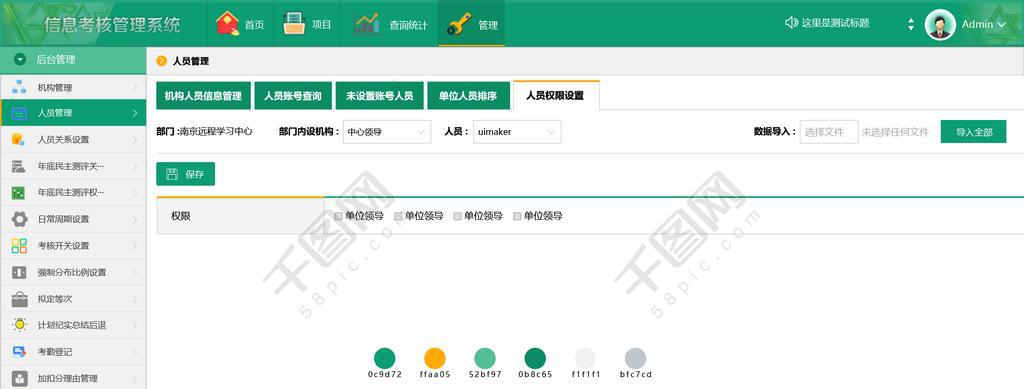Image resolution: width=1024 pixels, height=389 pixels.
Task: Click the 年底民主测评关 server icon
Action: pyautogui.click(x=19, y=166)
